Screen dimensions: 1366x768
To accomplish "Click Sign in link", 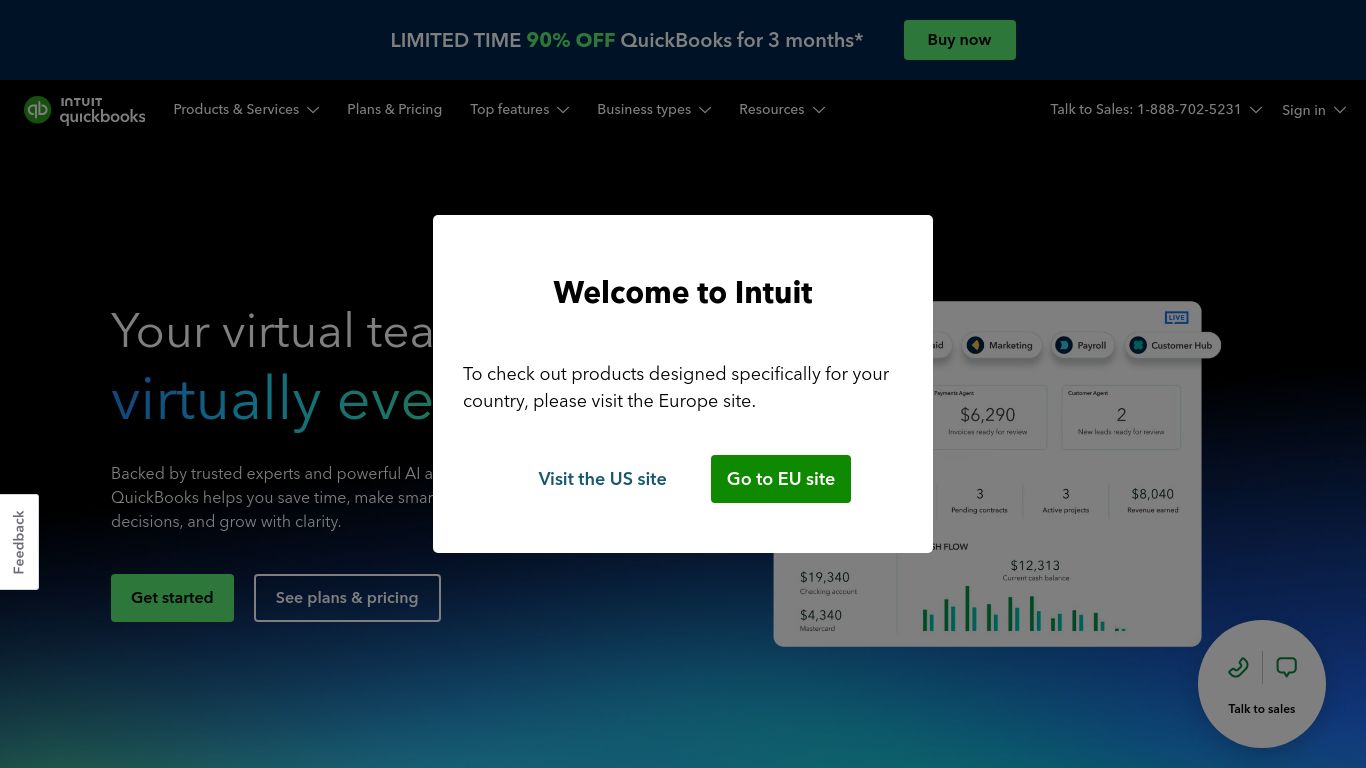I will [x=1303, y=110].
